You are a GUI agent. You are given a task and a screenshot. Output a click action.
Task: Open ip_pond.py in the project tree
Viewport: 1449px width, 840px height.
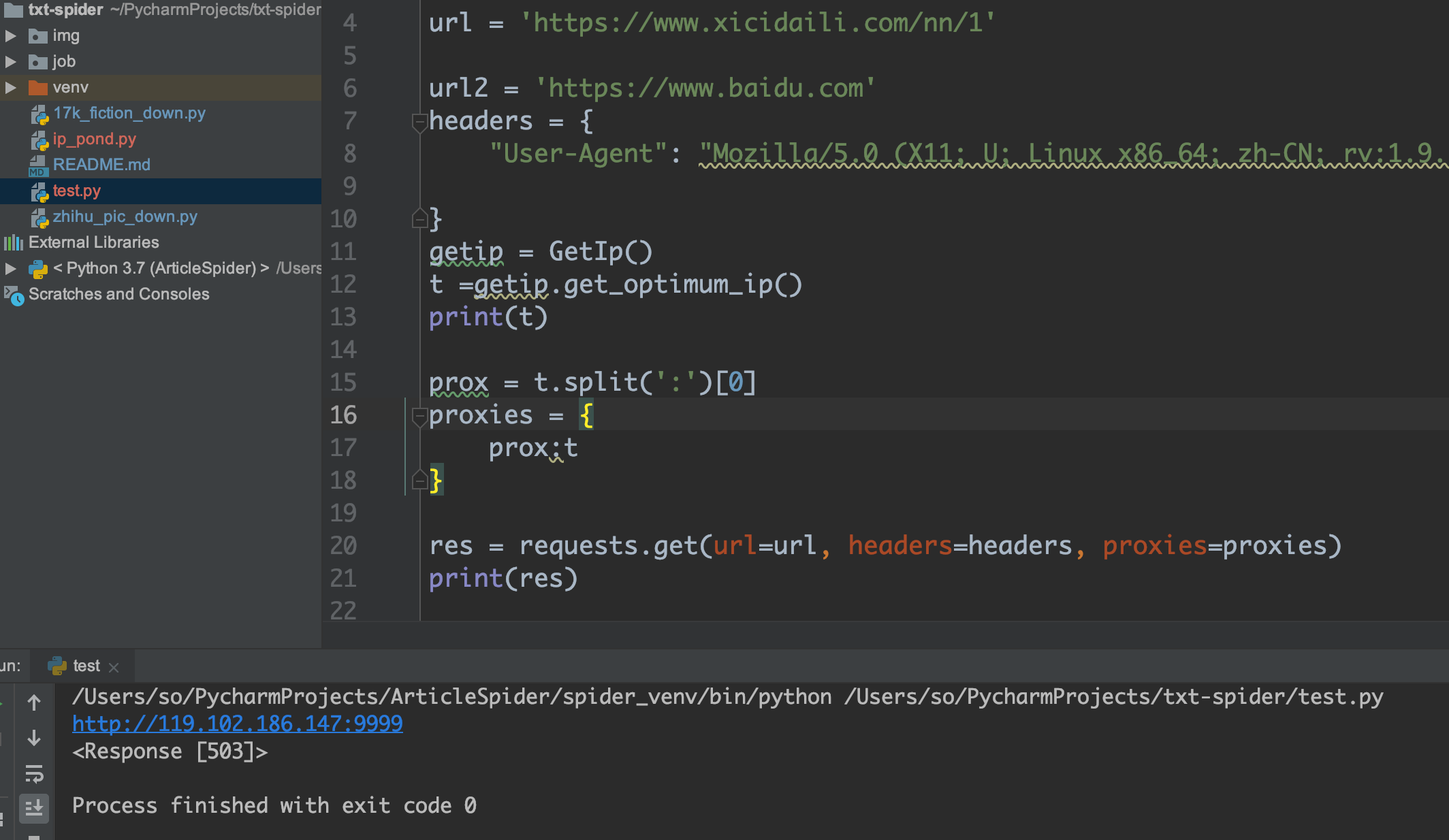pyautogui.click(x=95, y=139)
